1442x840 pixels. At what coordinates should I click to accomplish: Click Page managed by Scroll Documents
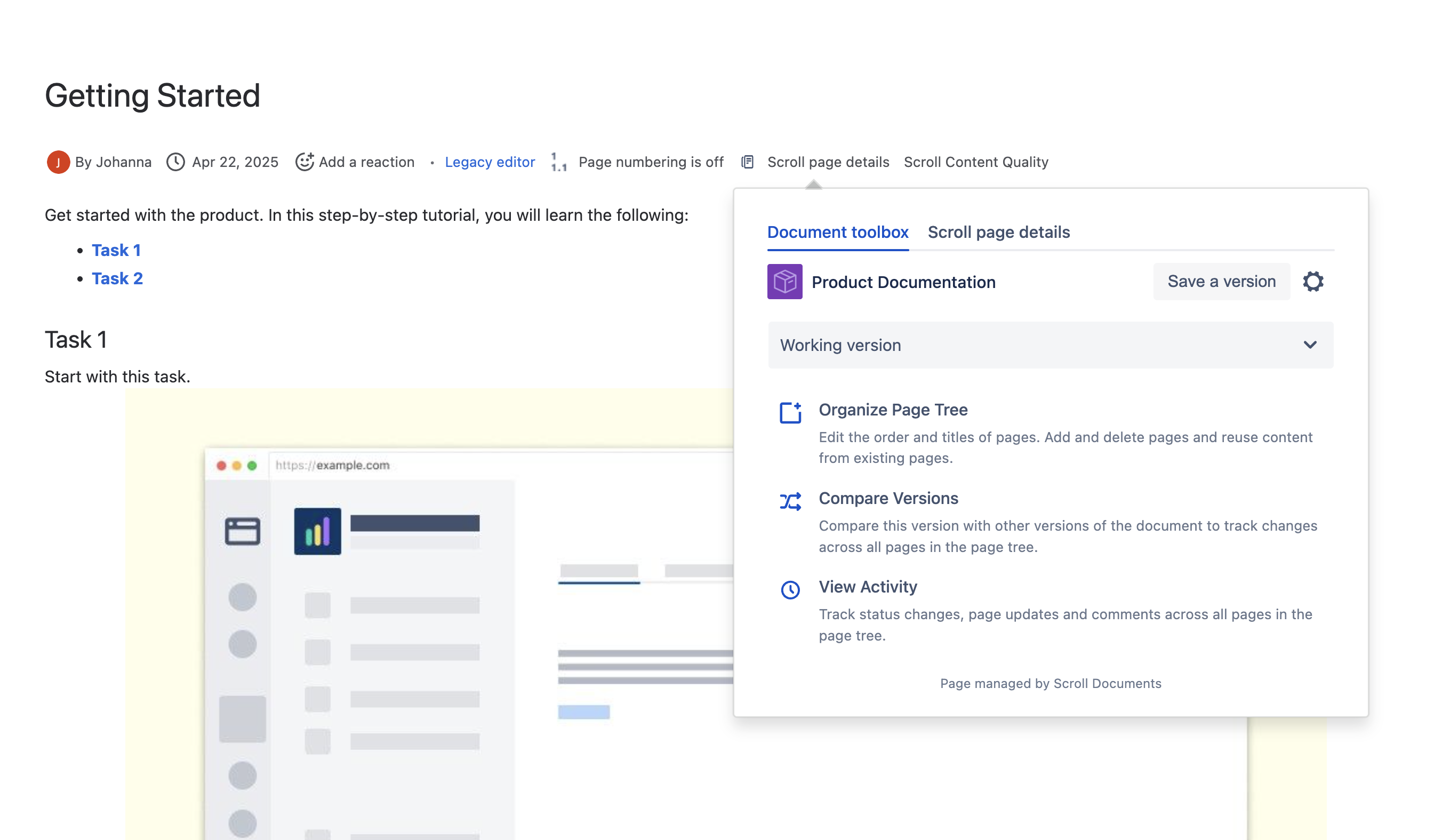coord(1051,683)
